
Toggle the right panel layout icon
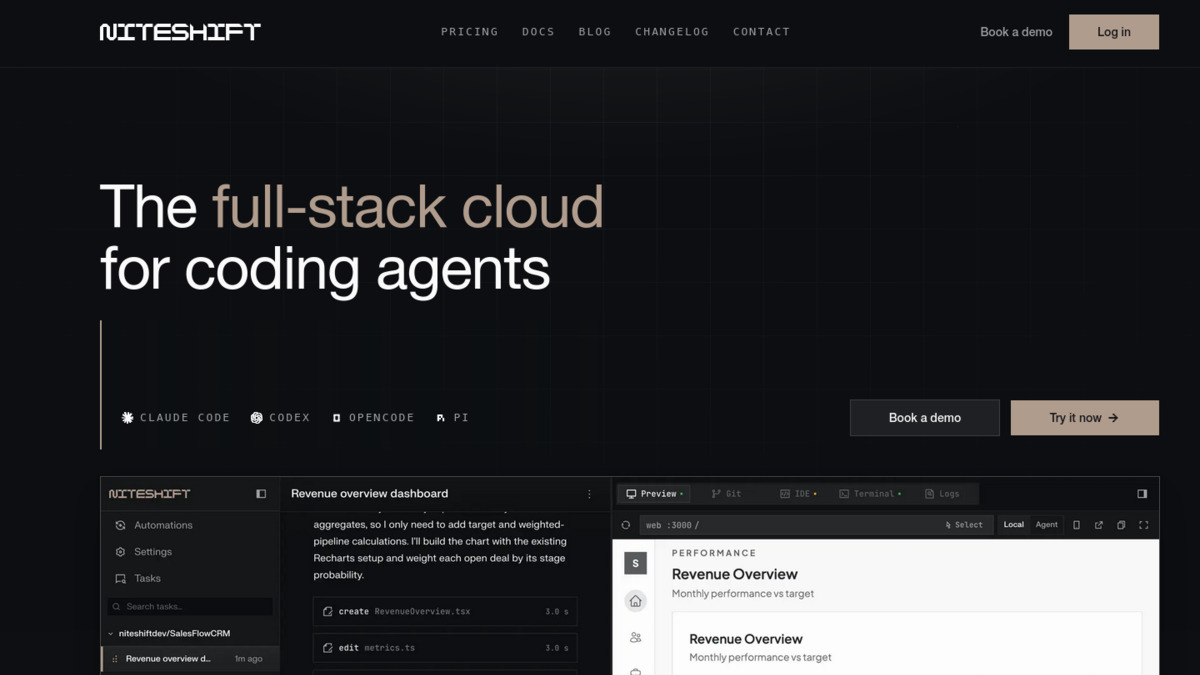[x=1142, y=494]
